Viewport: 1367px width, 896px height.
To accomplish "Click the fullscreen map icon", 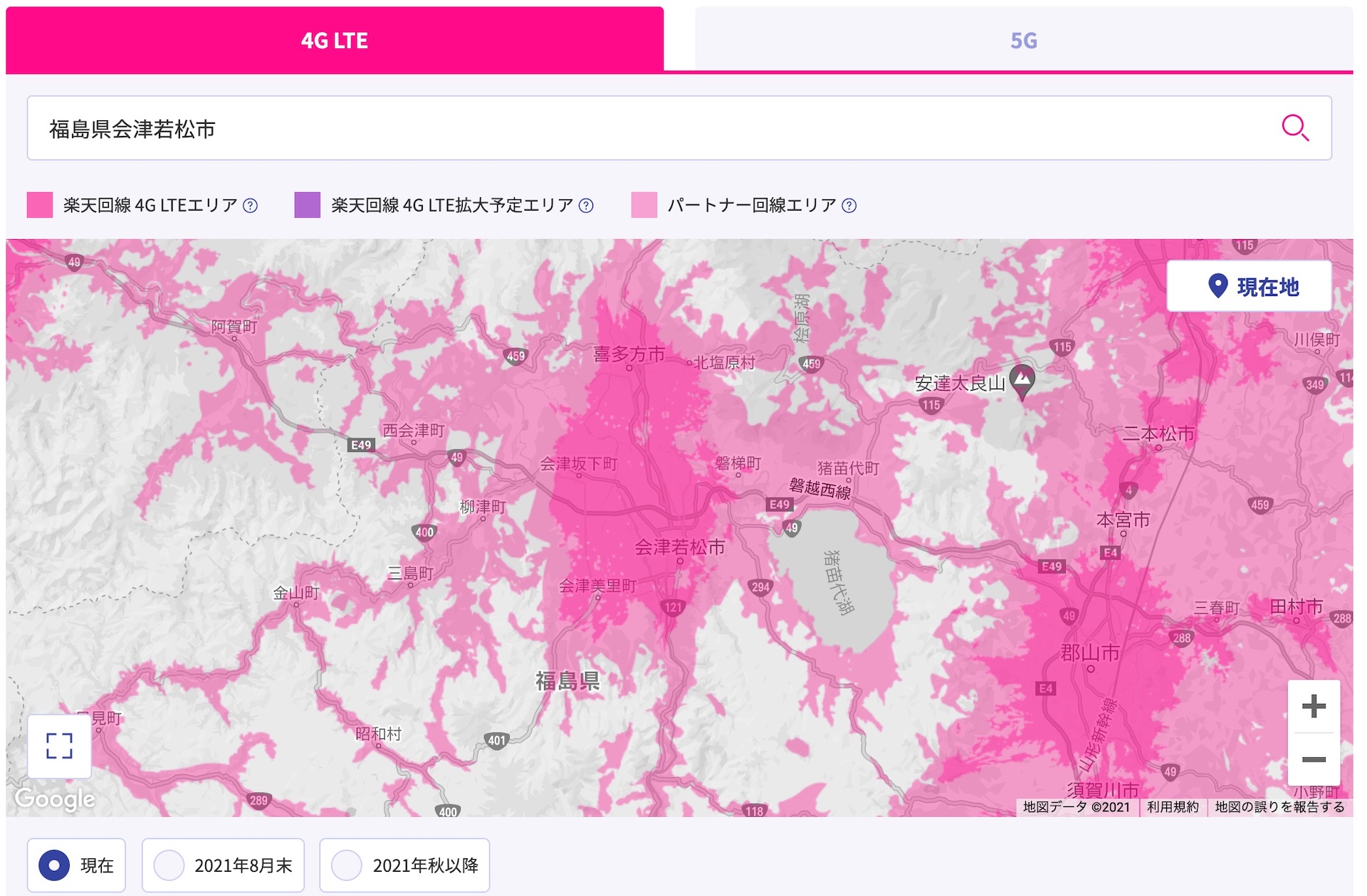I will [59, 747].
